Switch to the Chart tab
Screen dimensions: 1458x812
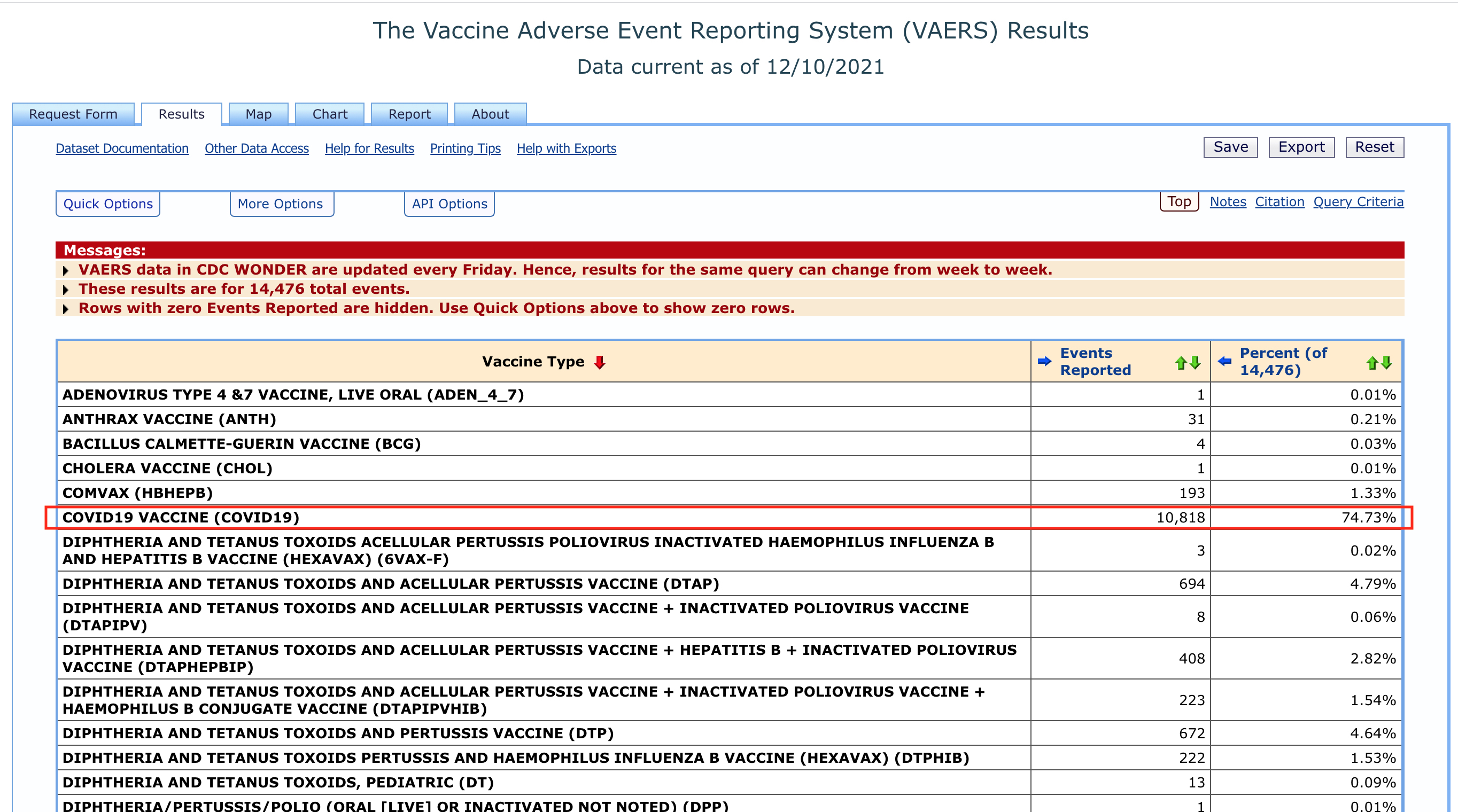(329, 114)
